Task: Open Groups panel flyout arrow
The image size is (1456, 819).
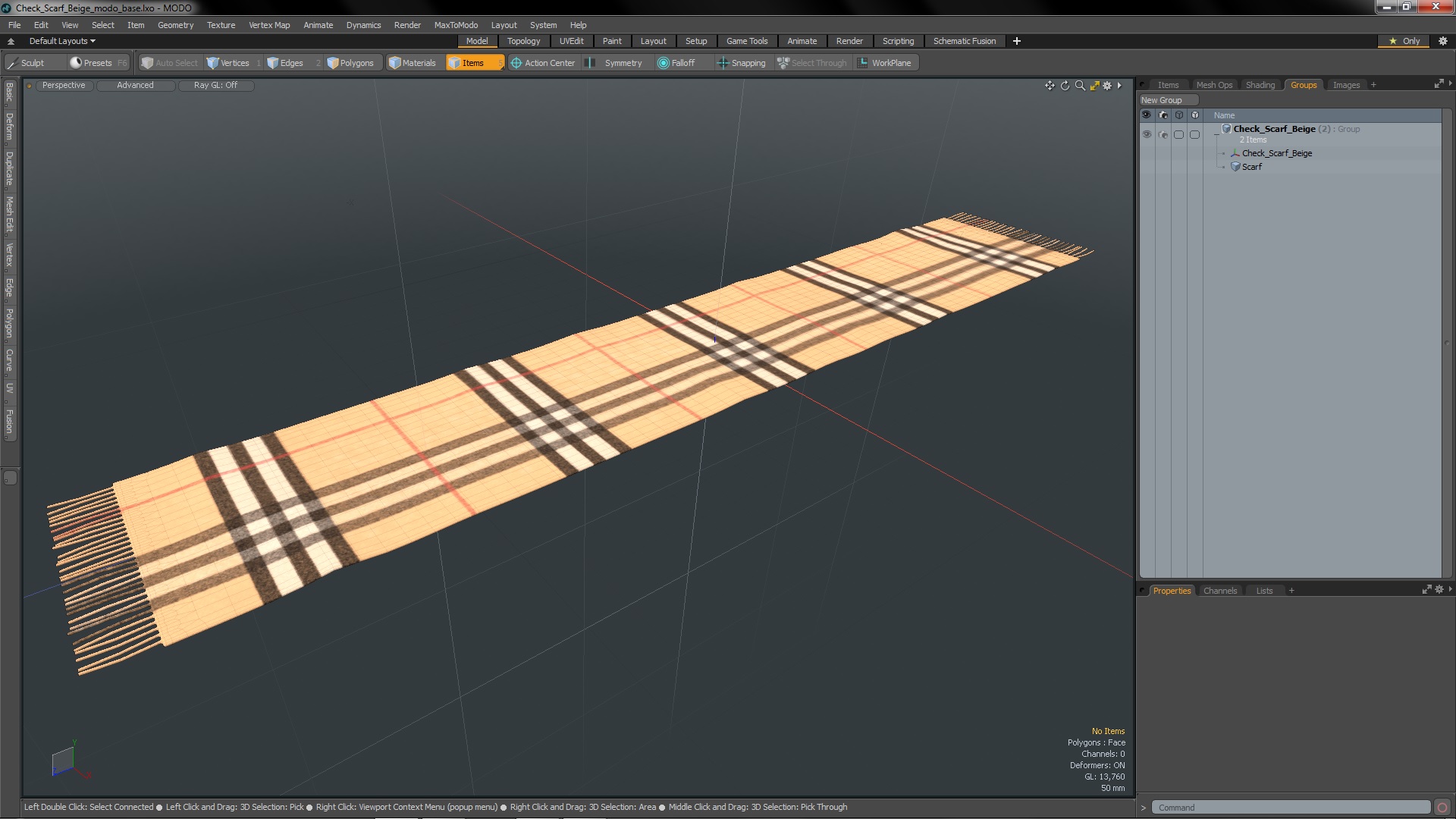Action: 1450,83
